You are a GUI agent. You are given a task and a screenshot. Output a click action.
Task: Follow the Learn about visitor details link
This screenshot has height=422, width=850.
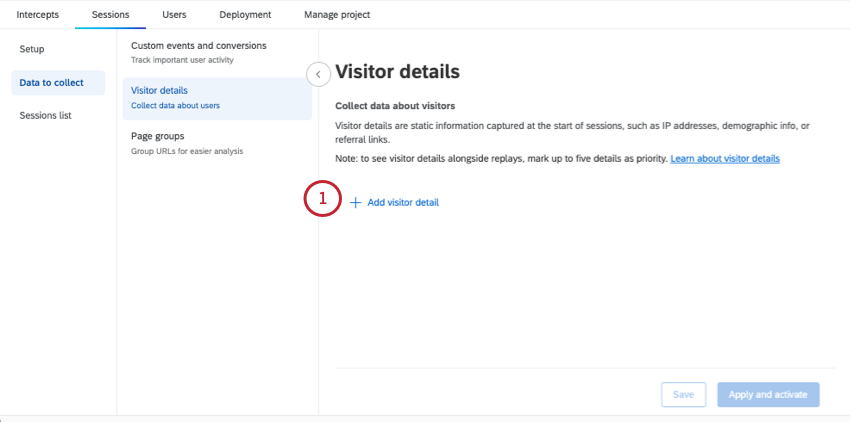point(725,159)
